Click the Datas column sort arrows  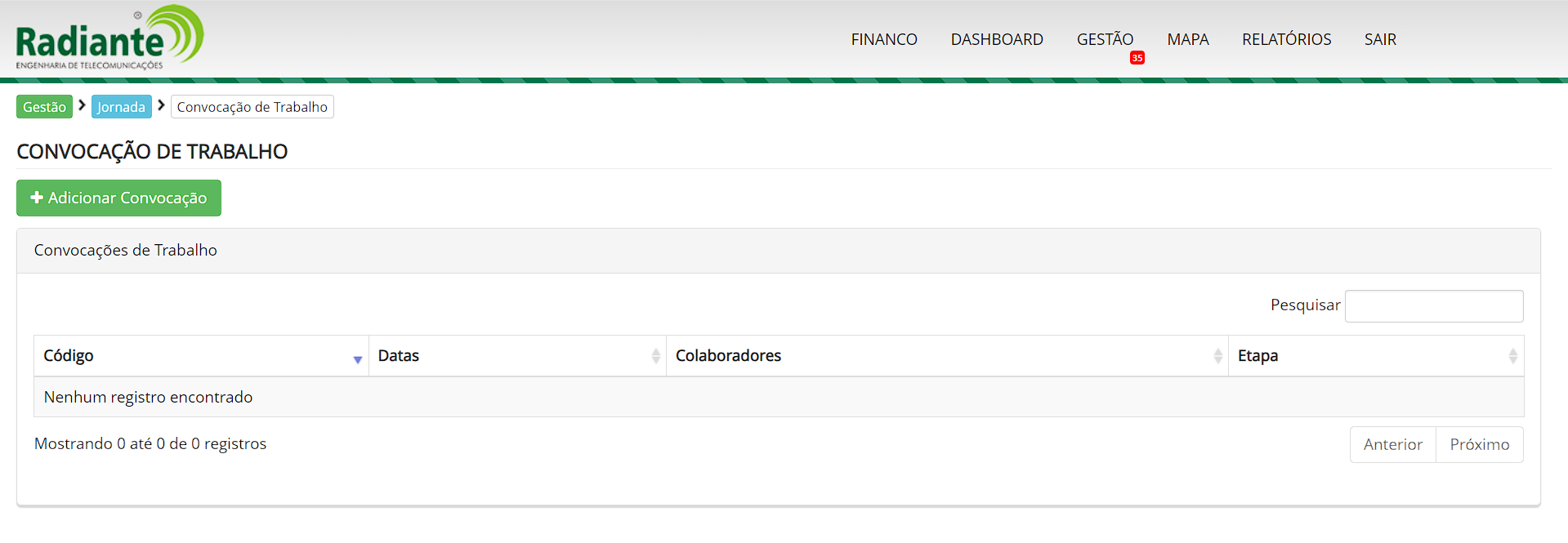(655, 356)
